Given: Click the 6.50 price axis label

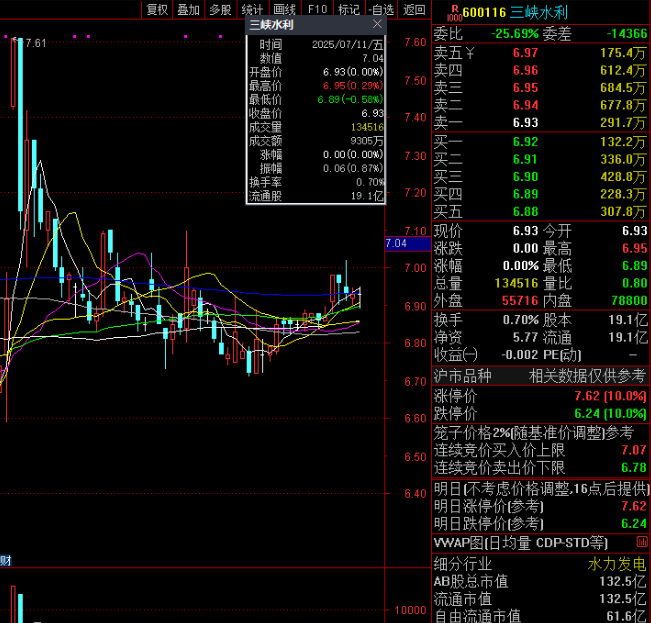Looking at the screenshot, I should (415, 457).
